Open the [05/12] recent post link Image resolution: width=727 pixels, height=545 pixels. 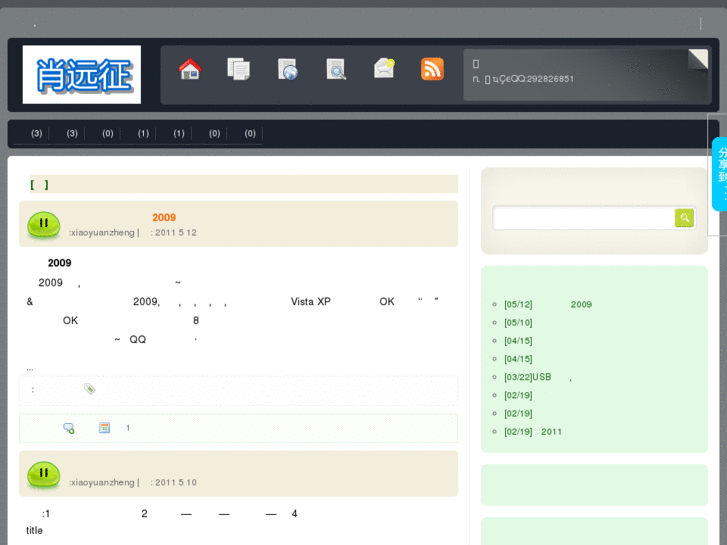(x=548, y=305)
